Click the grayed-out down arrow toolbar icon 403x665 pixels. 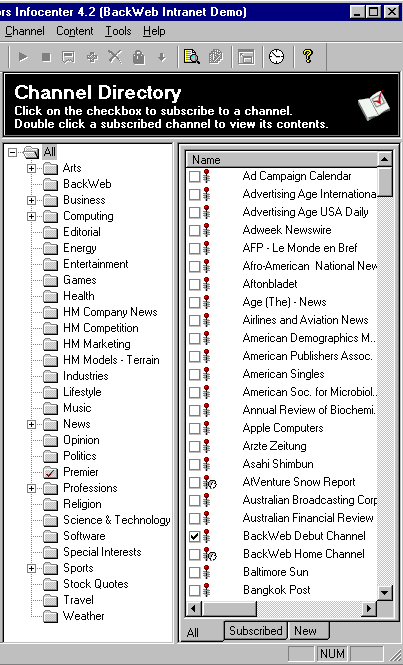tap(162, 57)
